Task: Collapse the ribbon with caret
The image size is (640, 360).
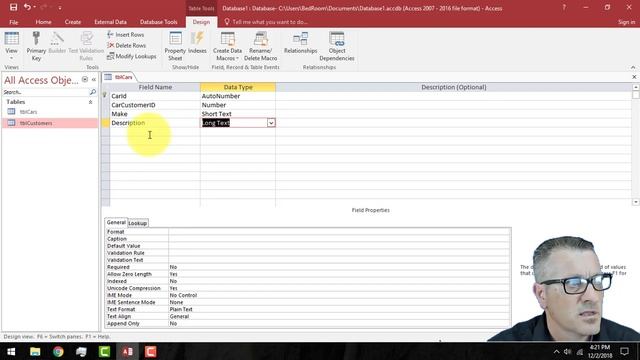Action: click(x=633, y=67)
